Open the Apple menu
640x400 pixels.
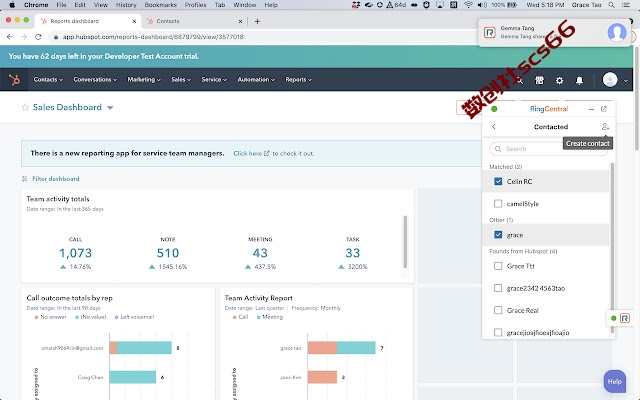pyautogui.click(x=12, y=5)
